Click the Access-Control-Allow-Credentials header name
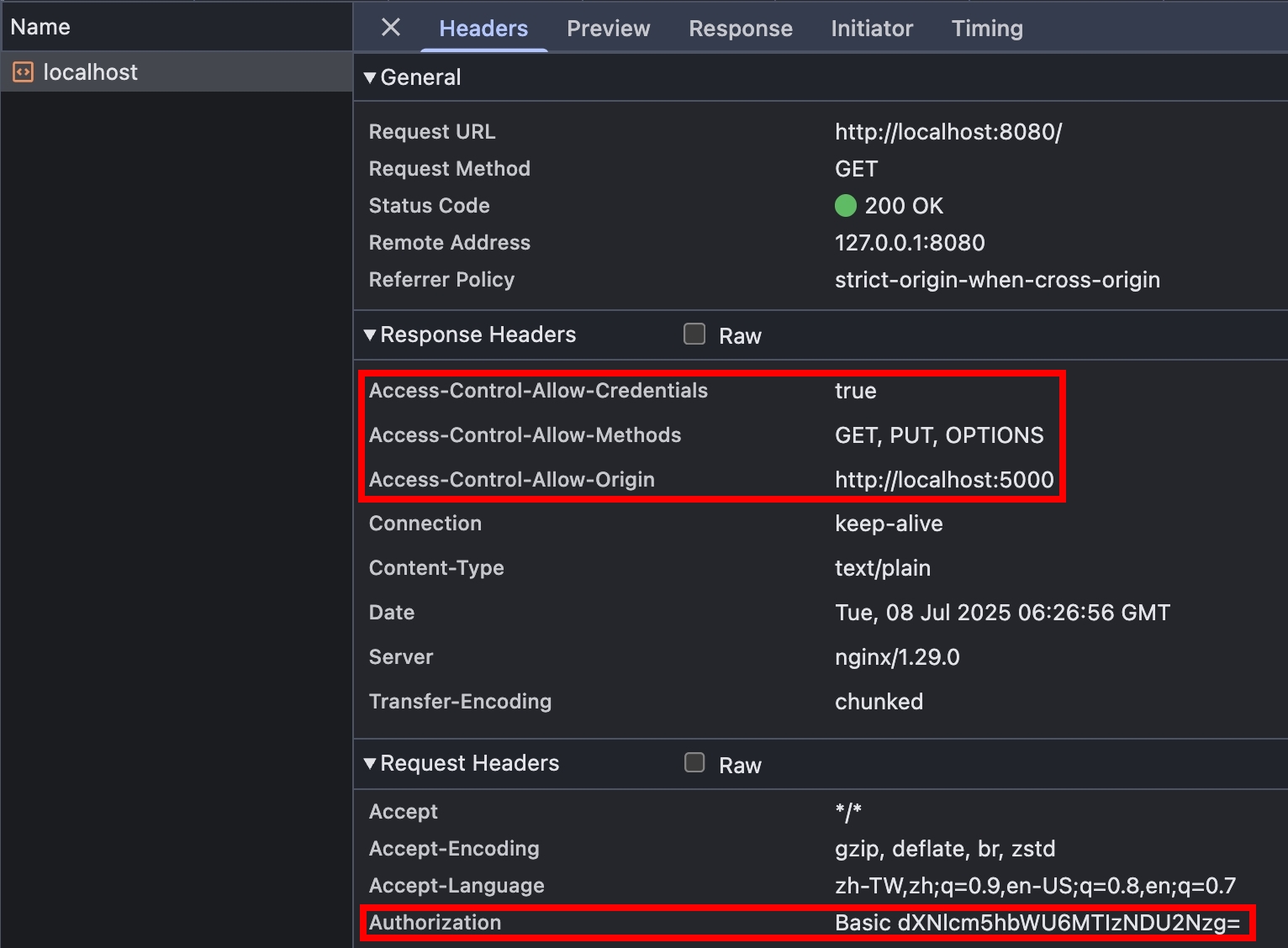 click(538, 391)
